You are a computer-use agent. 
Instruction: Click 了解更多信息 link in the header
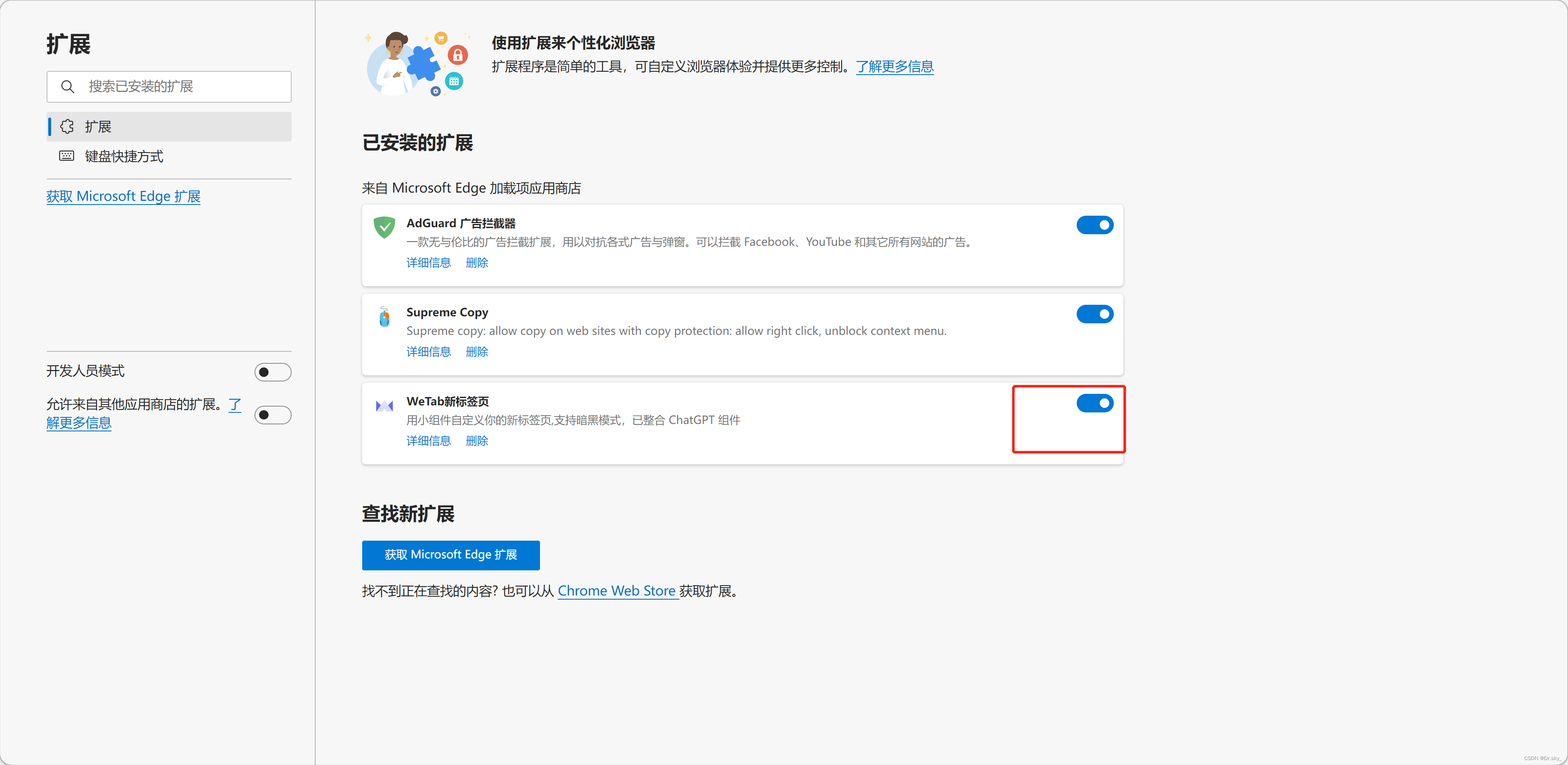pos(894,66)
